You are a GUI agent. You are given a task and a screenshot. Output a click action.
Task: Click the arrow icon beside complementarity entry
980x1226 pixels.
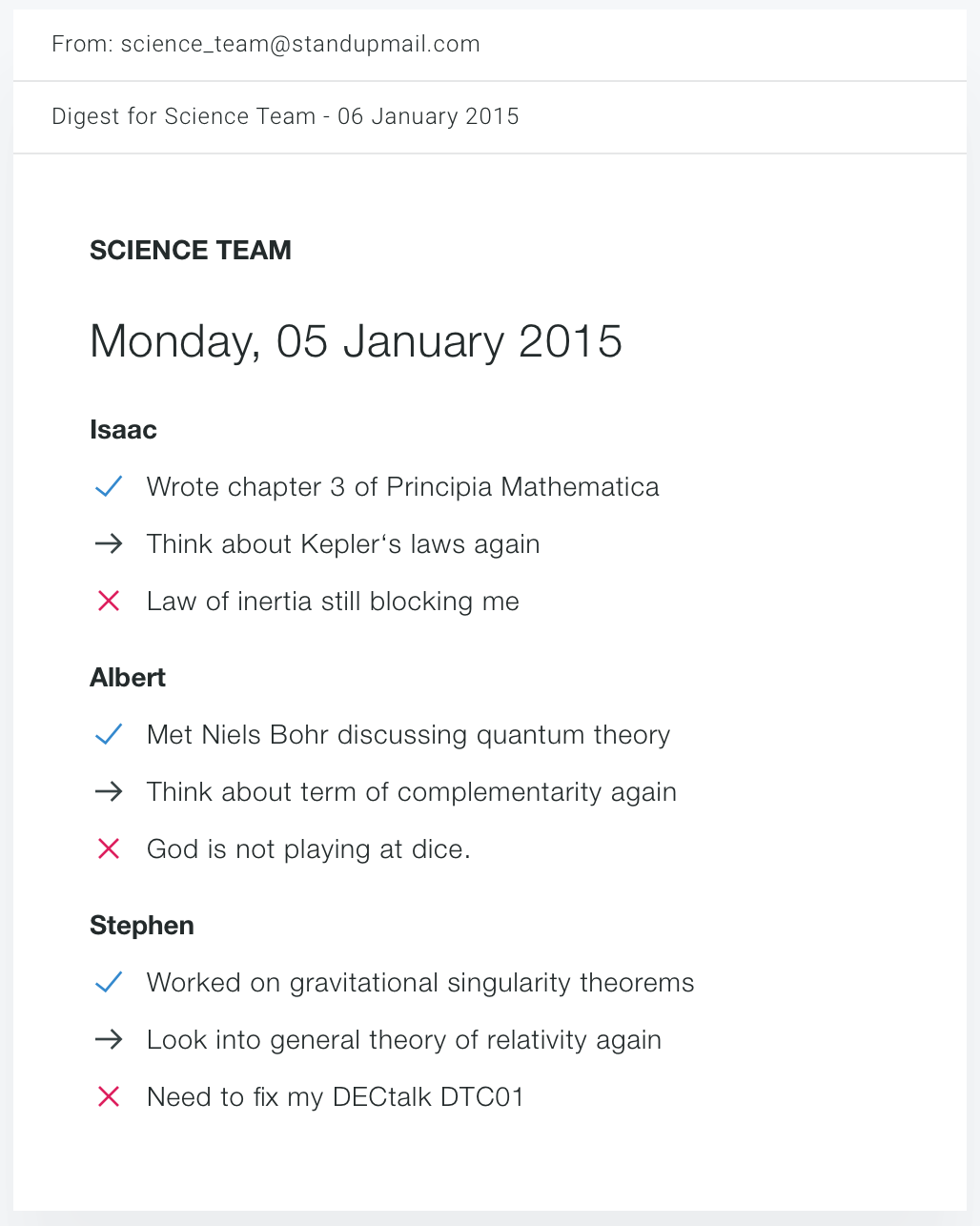point(109,792)
